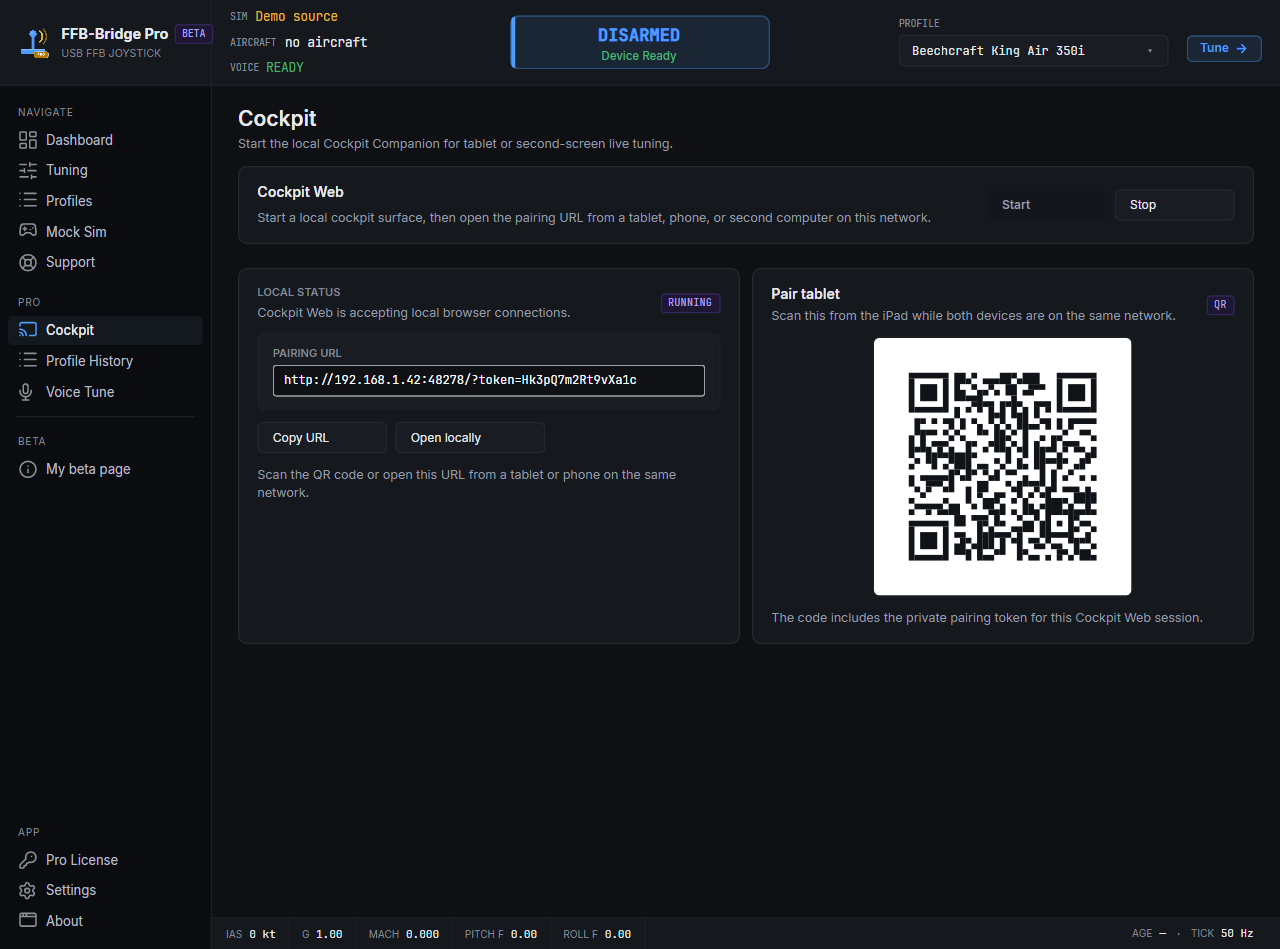Screen dimensions: 1280x949
Task: Click the Tuning sliders icon
Action: (x=28, y=170)
